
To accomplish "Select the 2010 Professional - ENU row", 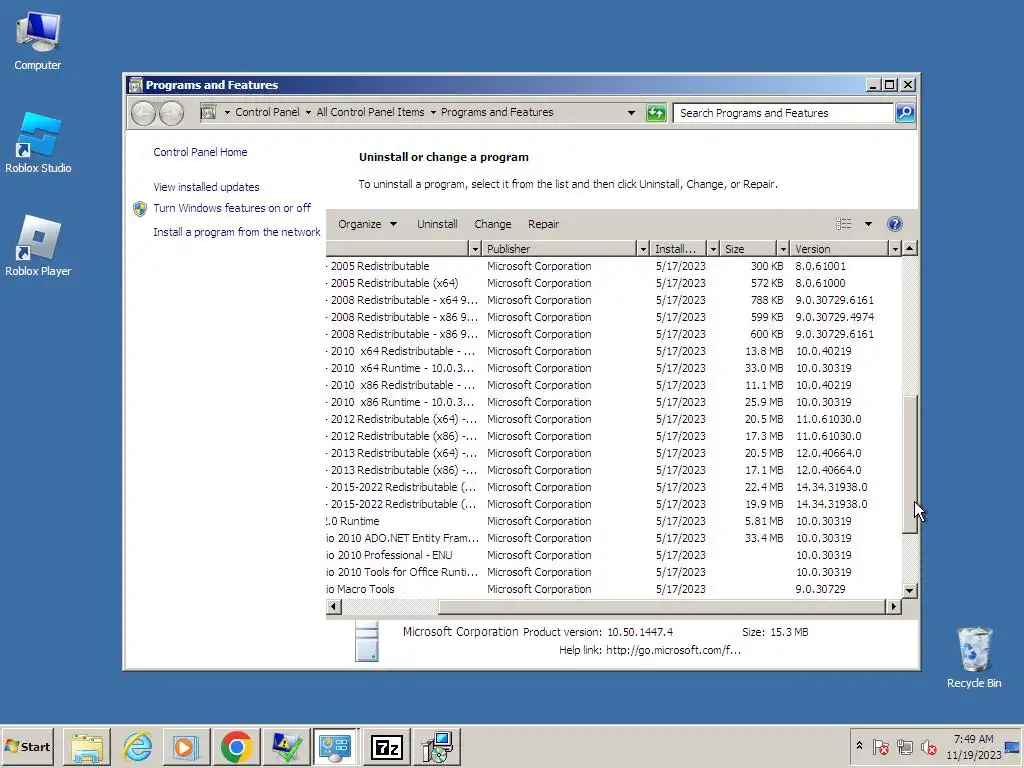I will (614, 555).
